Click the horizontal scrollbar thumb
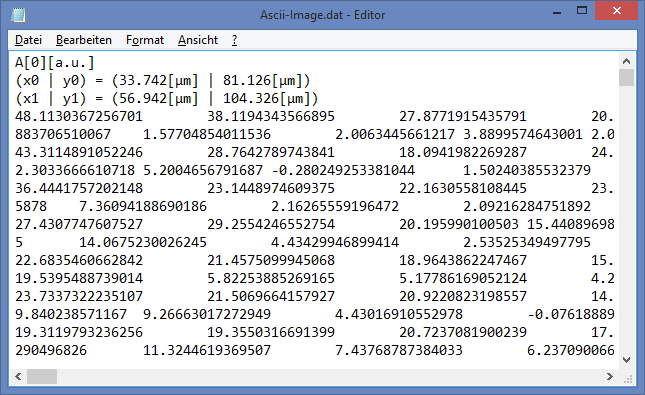 click(x=42, y=376)
